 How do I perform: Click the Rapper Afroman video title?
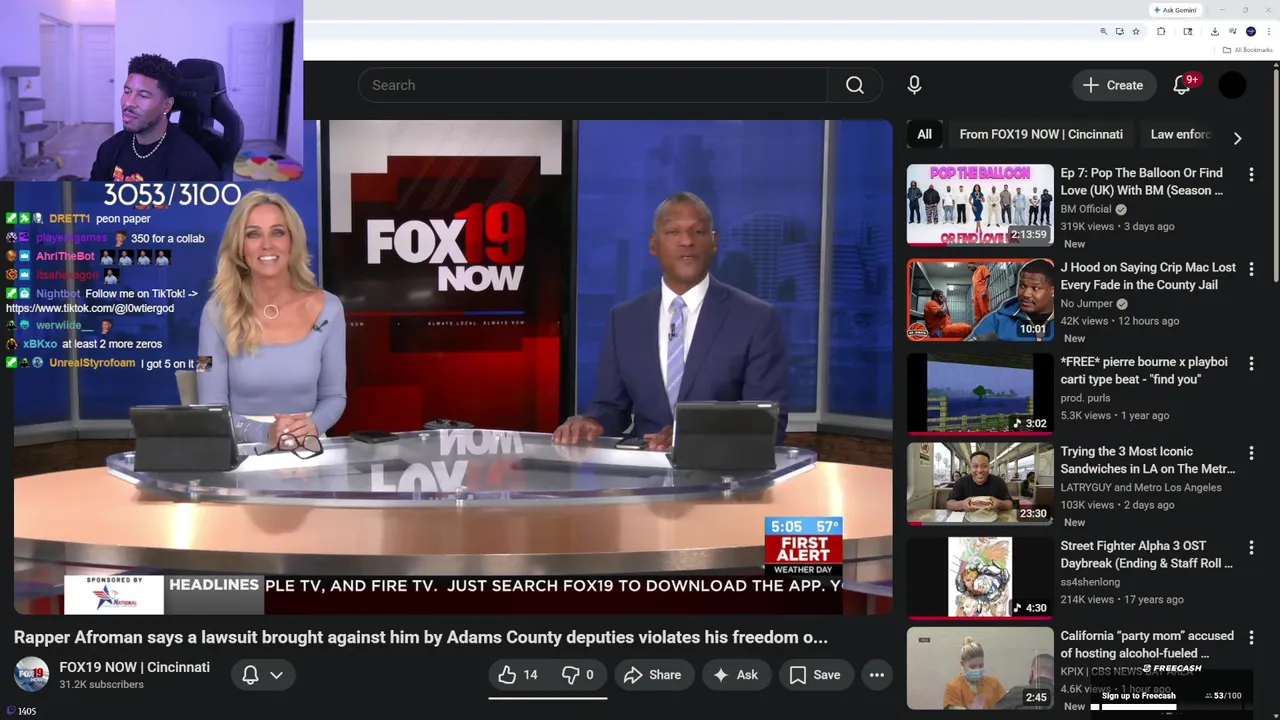coord(421,637)
